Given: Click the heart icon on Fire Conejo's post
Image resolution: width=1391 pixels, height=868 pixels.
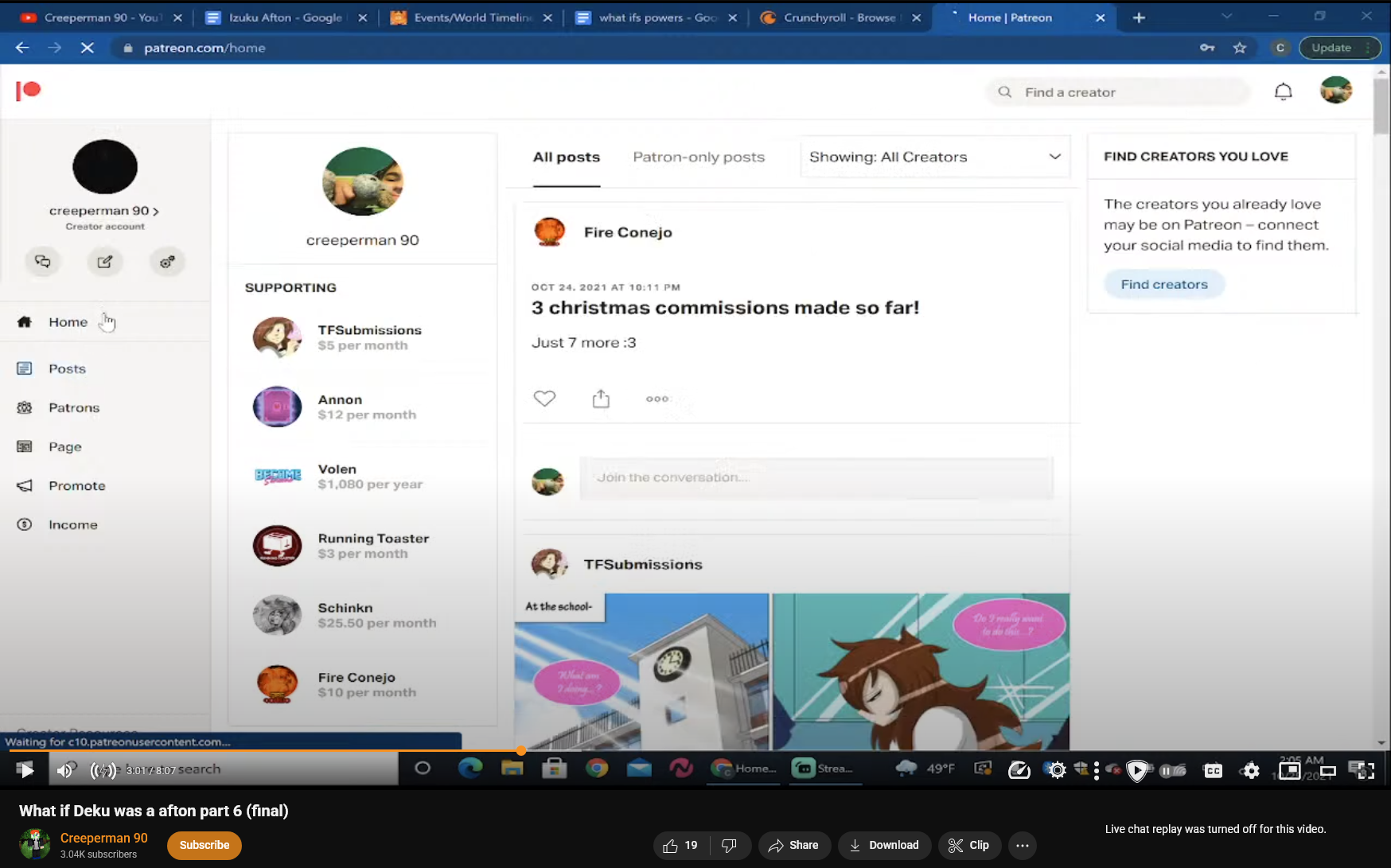Looking at the screenshot, I should pos(544,399).
